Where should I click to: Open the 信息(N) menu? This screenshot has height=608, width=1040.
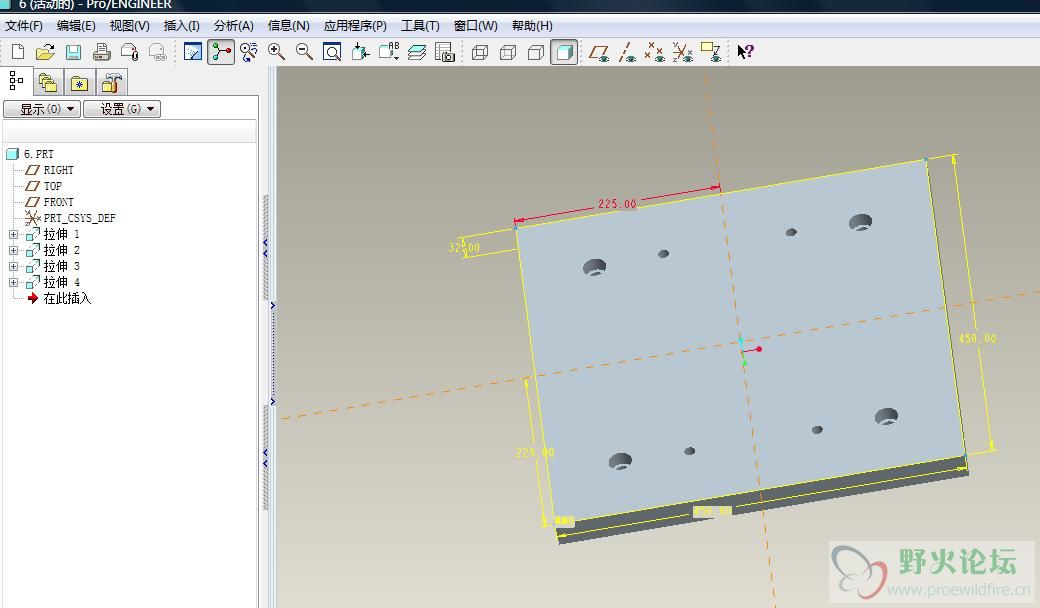(289, 26)
